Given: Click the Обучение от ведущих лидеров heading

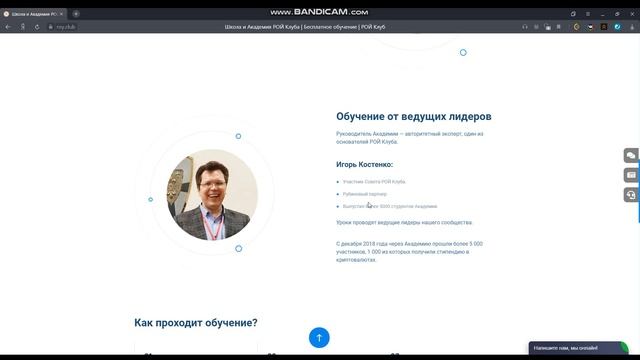Looking at the screenshot, I should pyautogui.click(x=413, y=117).
